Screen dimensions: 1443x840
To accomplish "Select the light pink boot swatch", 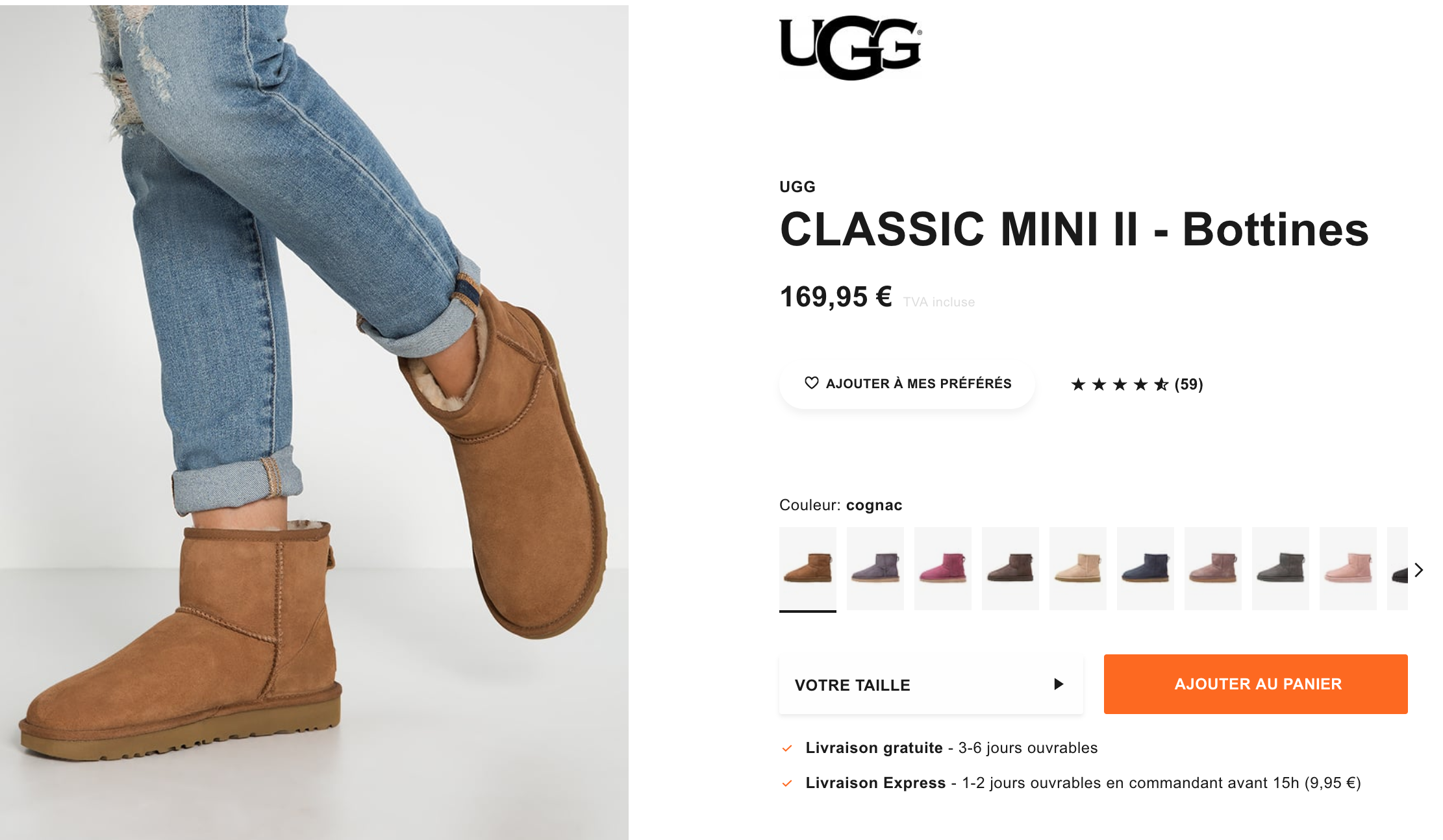I will click(1348, 569).
